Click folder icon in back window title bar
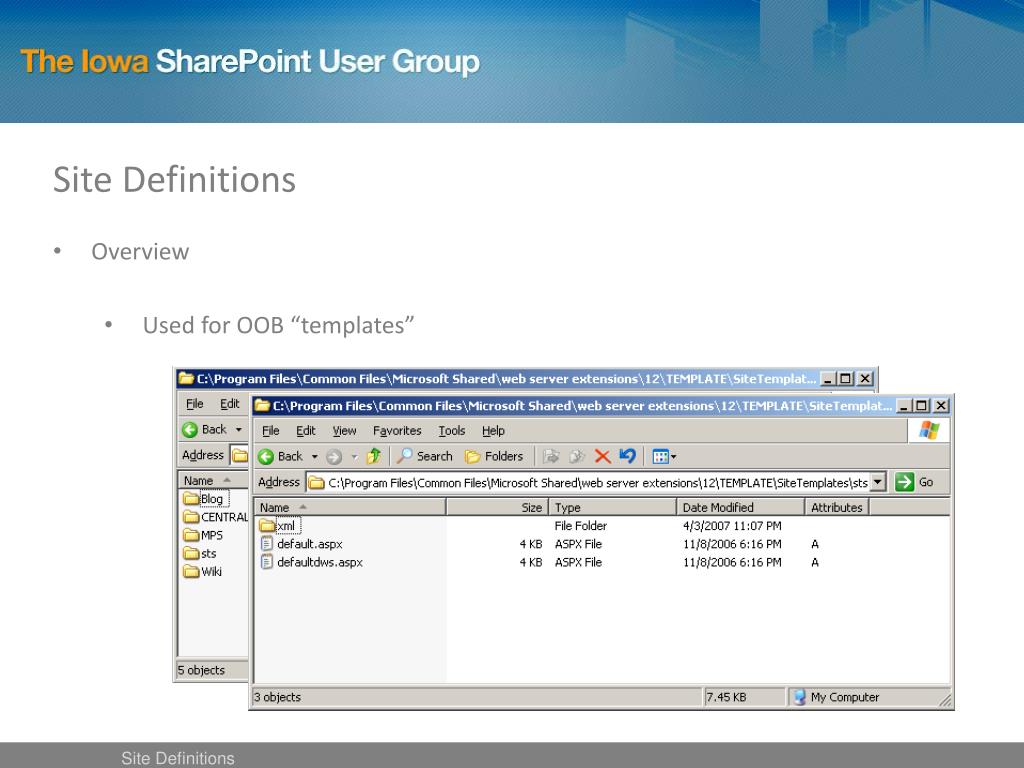 (187, 379)
